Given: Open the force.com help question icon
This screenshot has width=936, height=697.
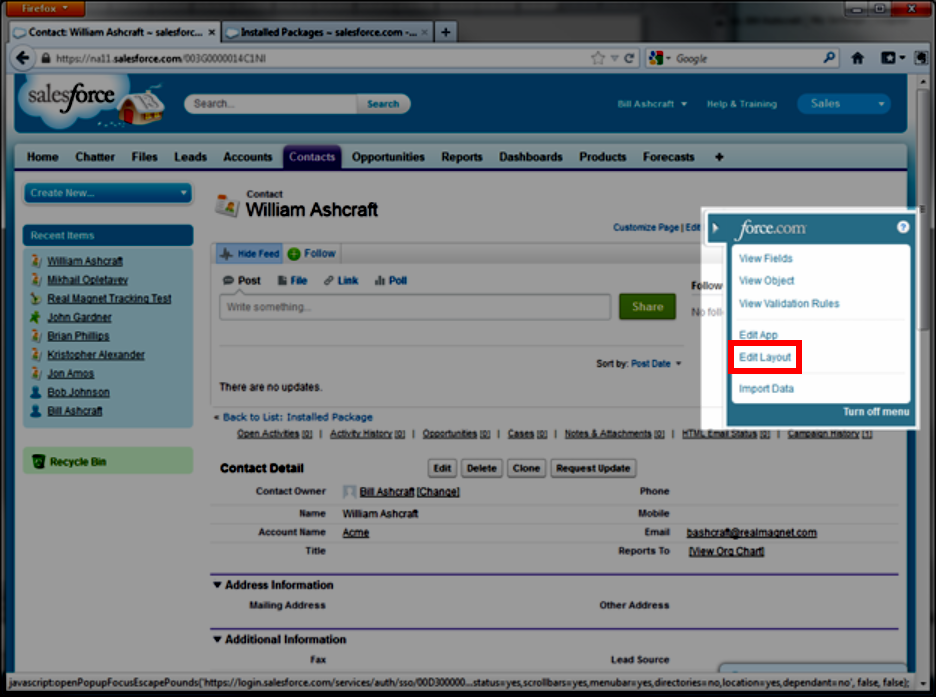Looking at the screenshot, I should 903,227.
